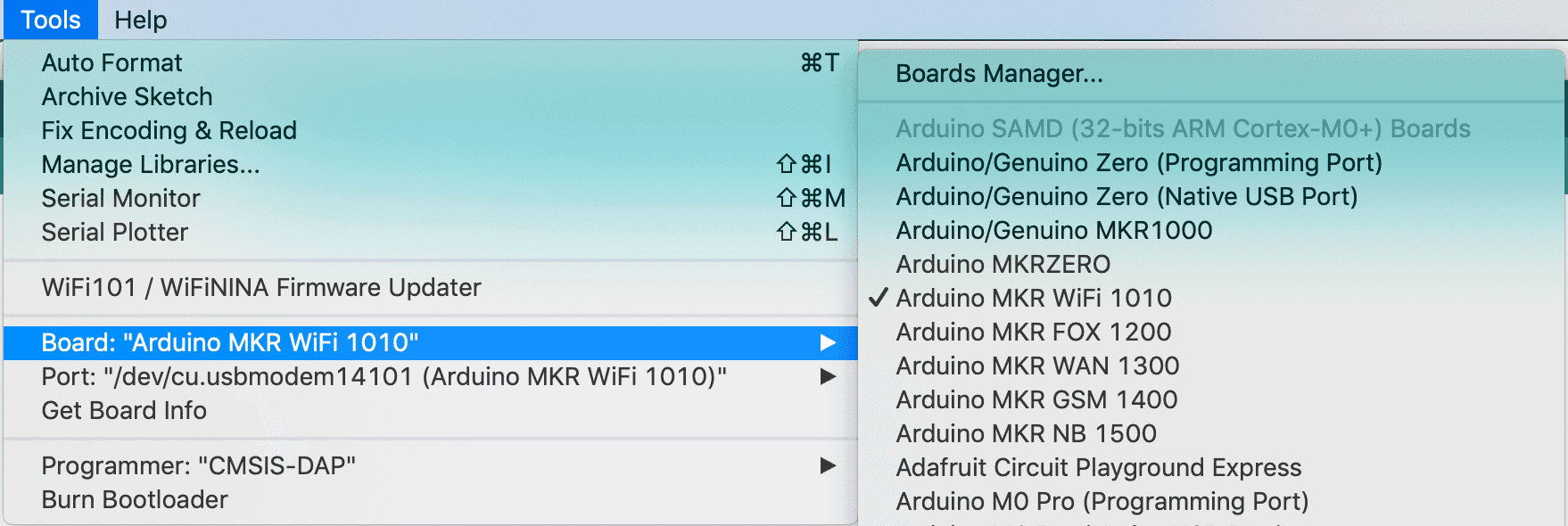Expand the Port submenu arrow
This screenshot has height=526, width=1568.
[828, 376]
